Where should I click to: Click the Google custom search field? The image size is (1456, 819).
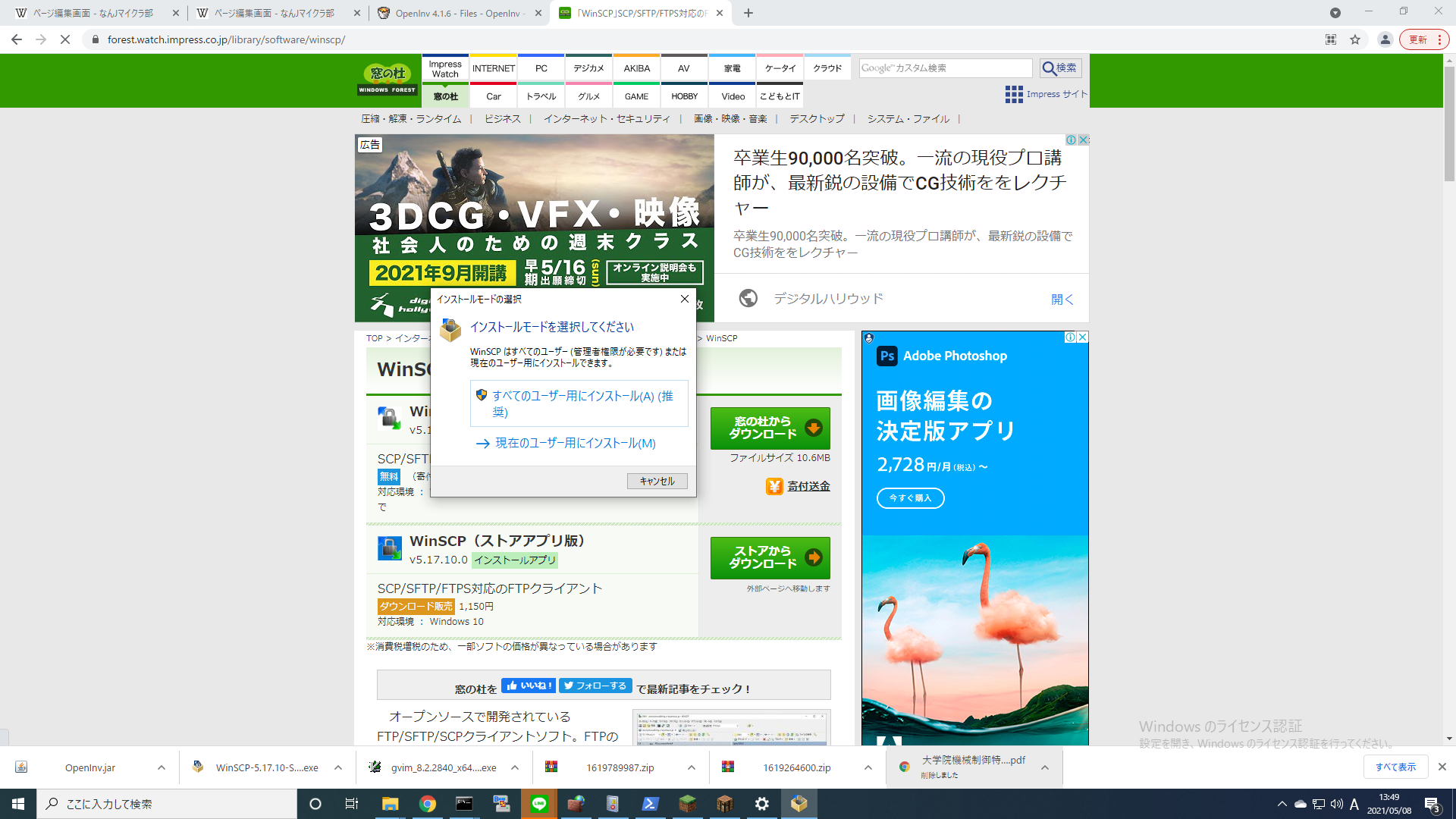(946, 68)
